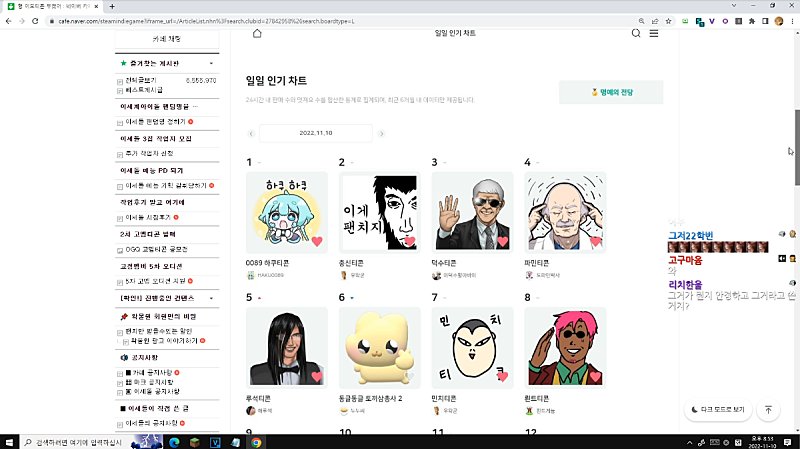The height and width of the screenshot is (449, 800).
Task: Expand the 진행중인 컨텐츠 menu section
Action: click(211, 298)
